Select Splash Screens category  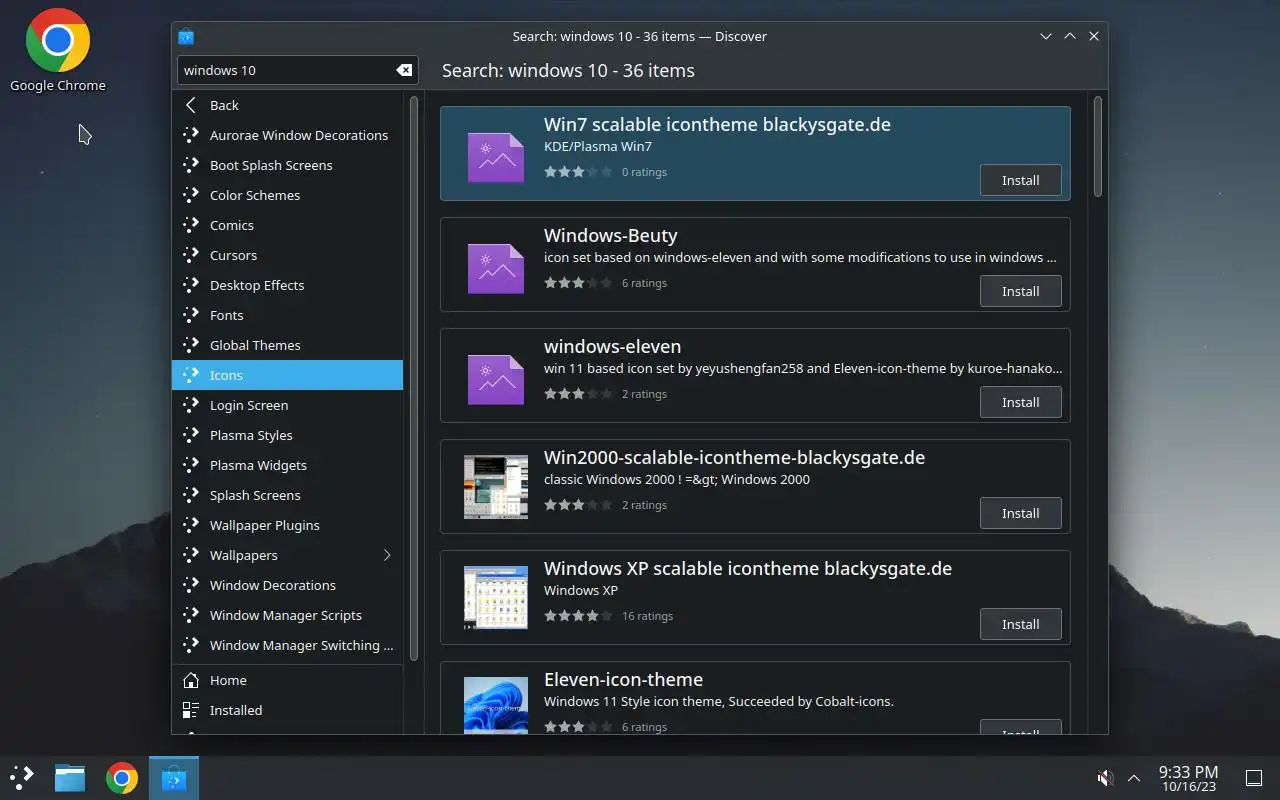(x=288, y=495)
